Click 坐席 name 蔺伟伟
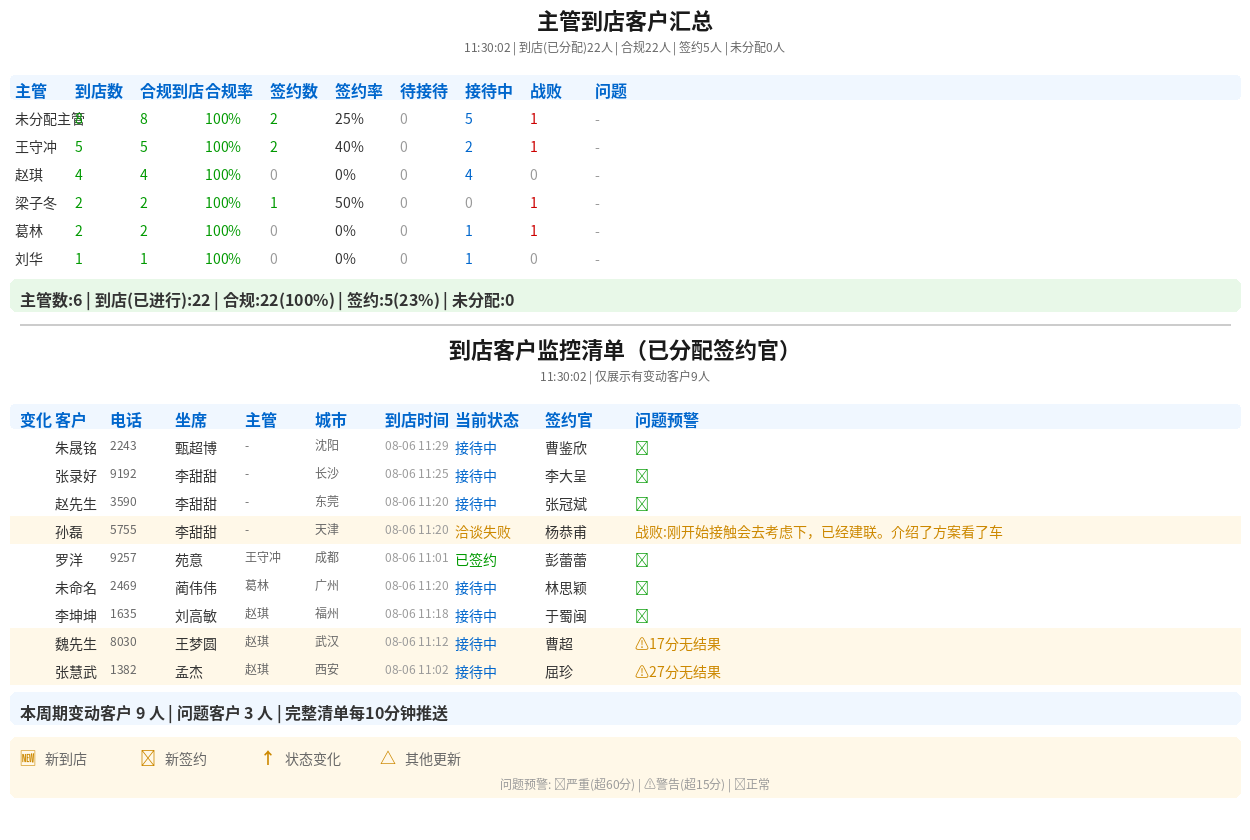 pyautogui.click(x=196, y=588)
